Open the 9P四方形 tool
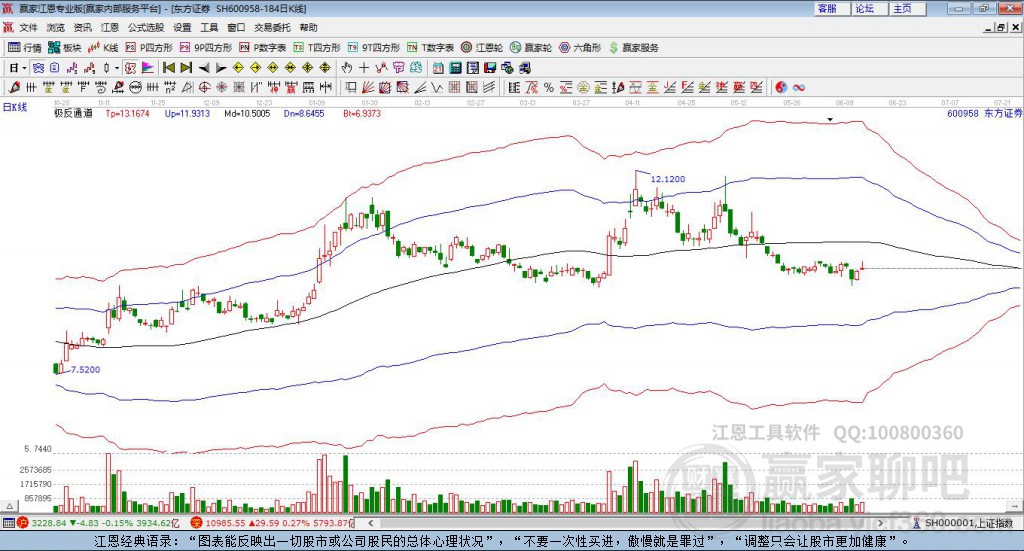The height and width of the screenshot is (551, 1024). tap(206, 48)
